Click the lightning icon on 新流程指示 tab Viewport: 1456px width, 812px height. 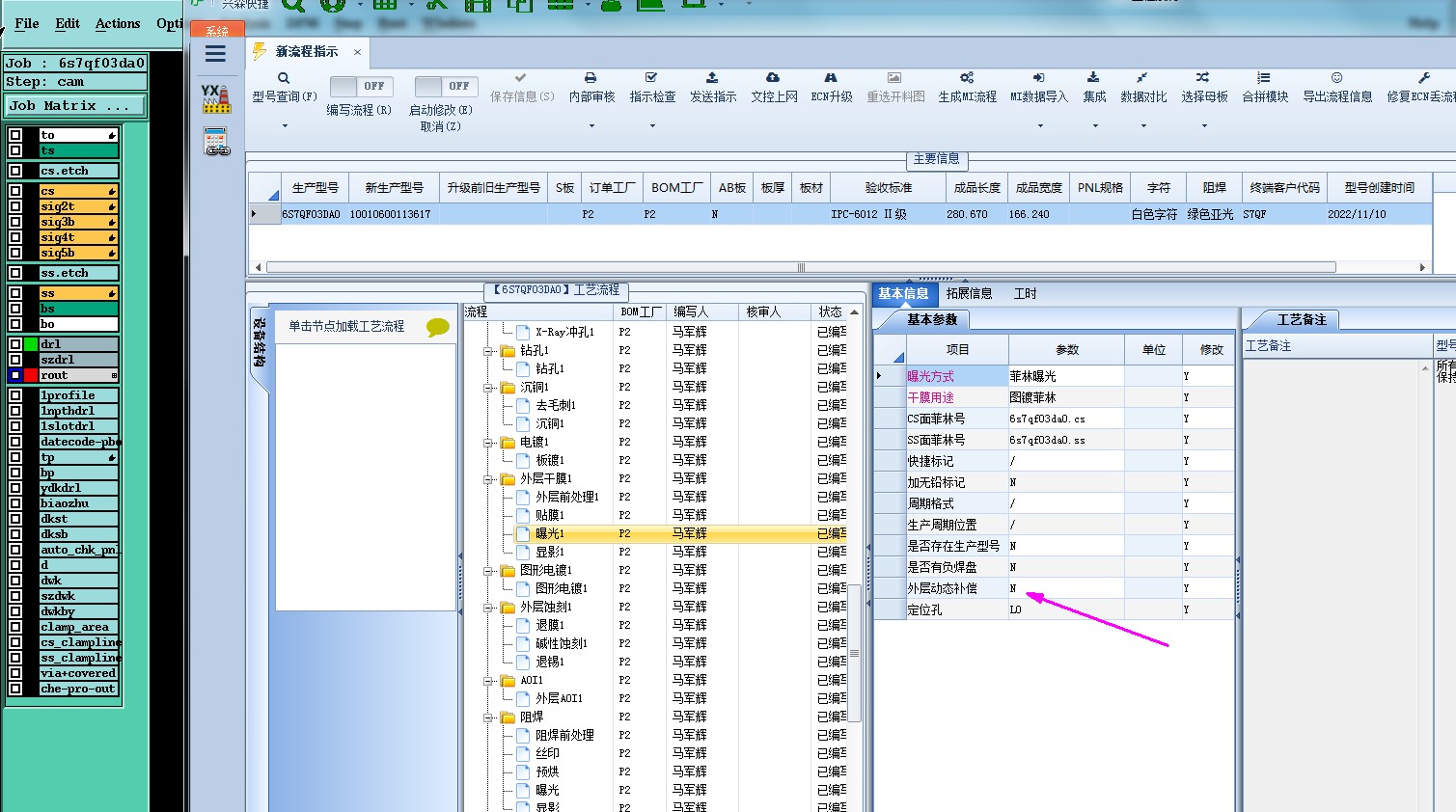click(260, 51)
